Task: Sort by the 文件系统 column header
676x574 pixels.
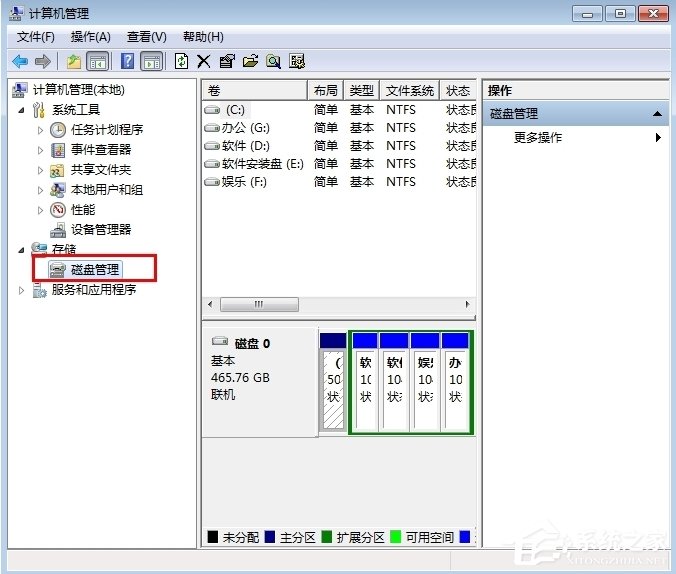Action: (x=410, y=91)
